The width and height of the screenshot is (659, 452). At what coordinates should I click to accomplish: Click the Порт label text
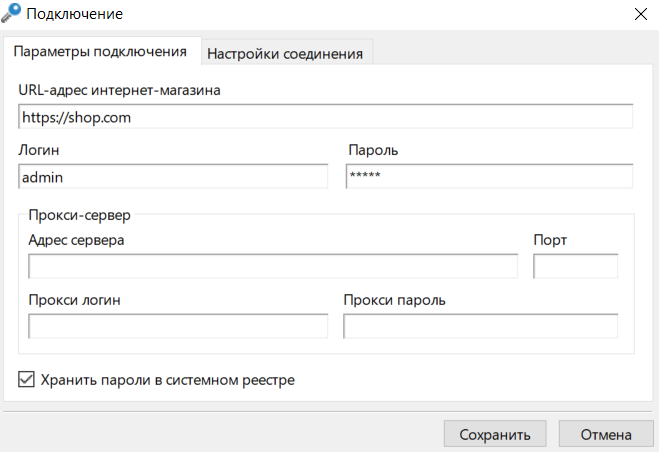550,240
